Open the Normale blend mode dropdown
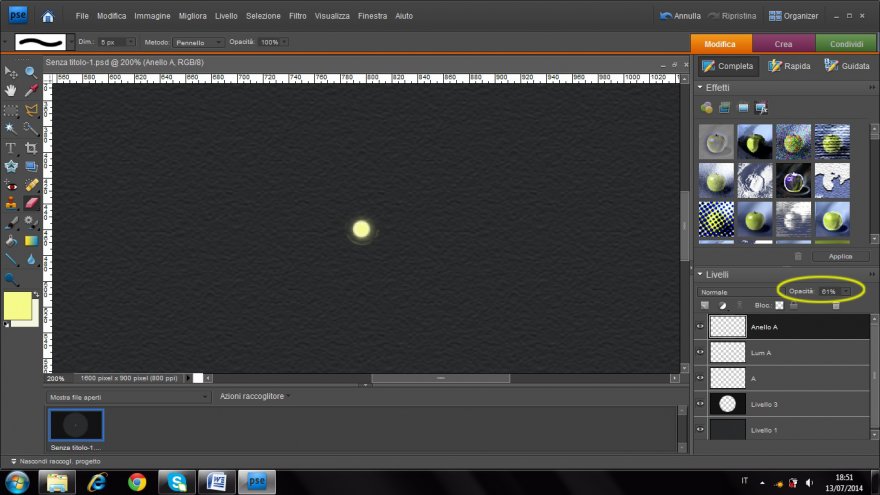Screen dimensions: 880x495 click(x=738, y=291)
